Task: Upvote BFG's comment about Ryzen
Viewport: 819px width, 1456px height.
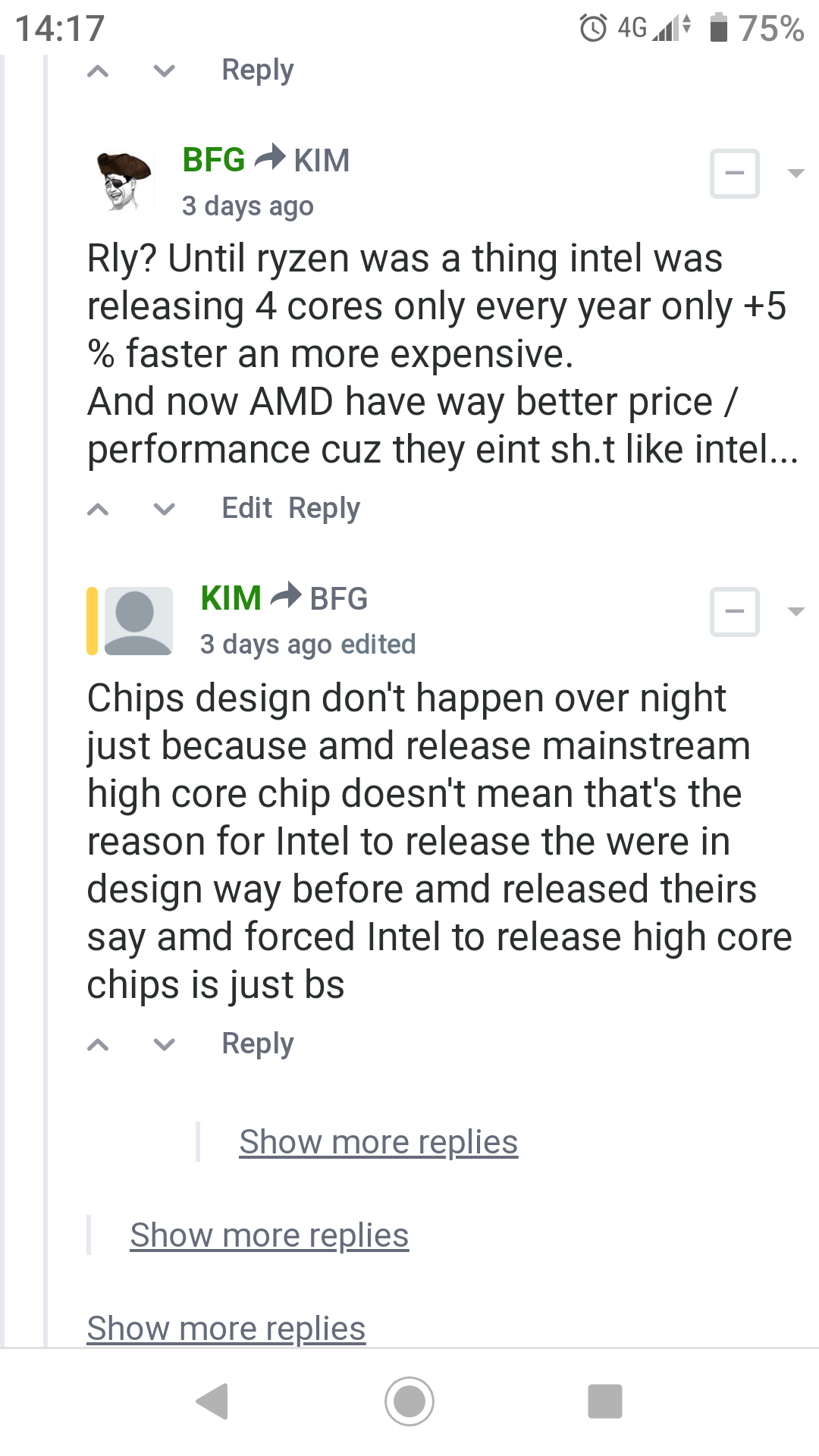Action: (x=98, y=510)
